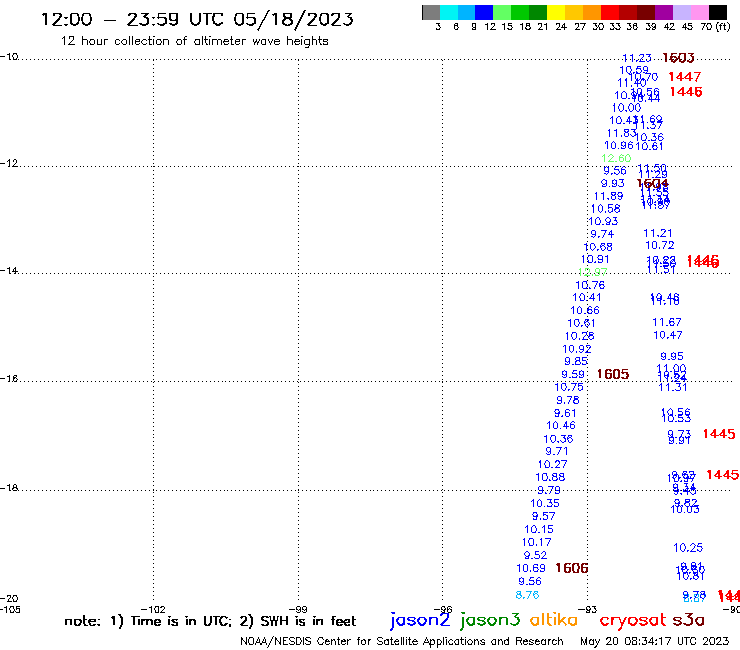Click the dark red time label 1605
This screenshot has width=740, height=650.
pyautogui.click(x=613, y=374)
